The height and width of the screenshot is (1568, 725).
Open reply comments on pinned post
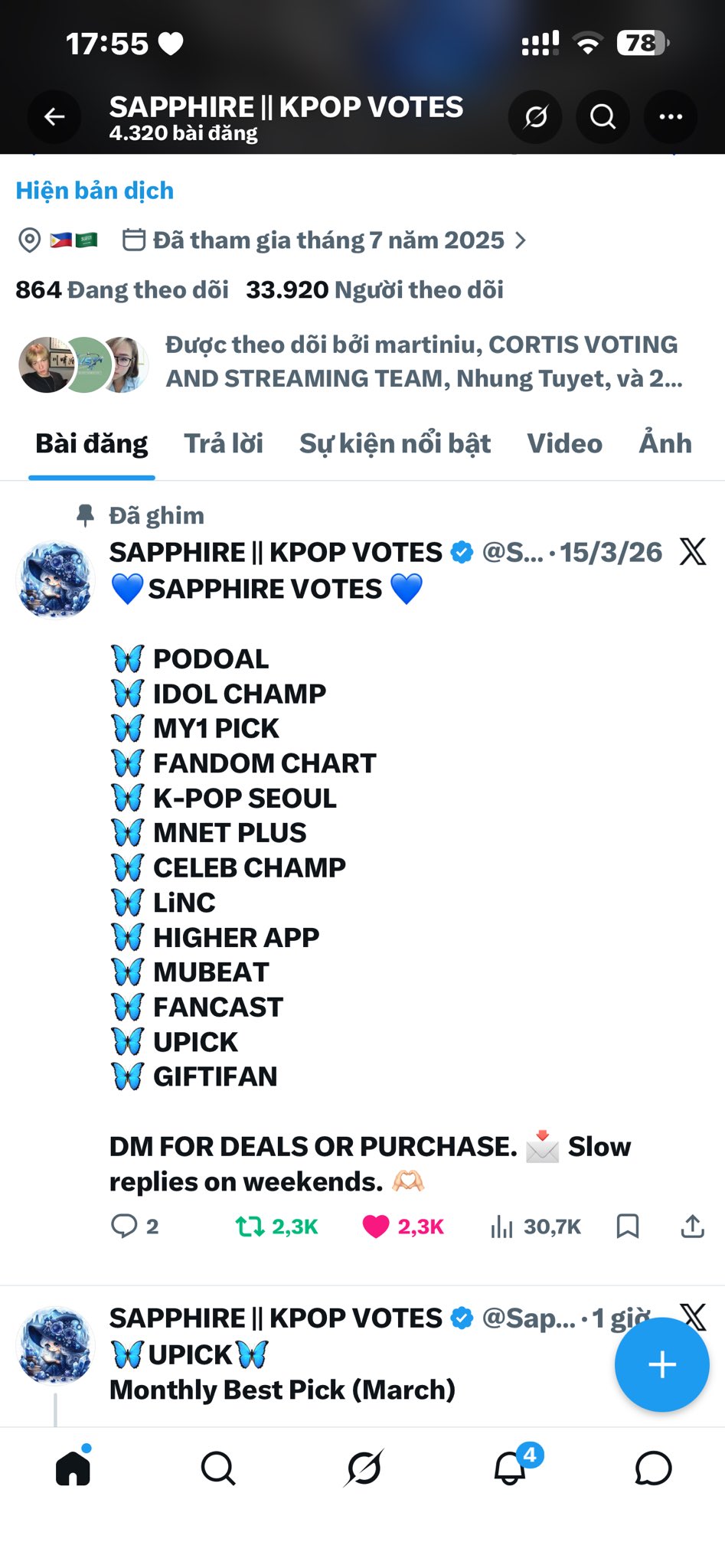pyautogui.click(x=125, y=1227)
